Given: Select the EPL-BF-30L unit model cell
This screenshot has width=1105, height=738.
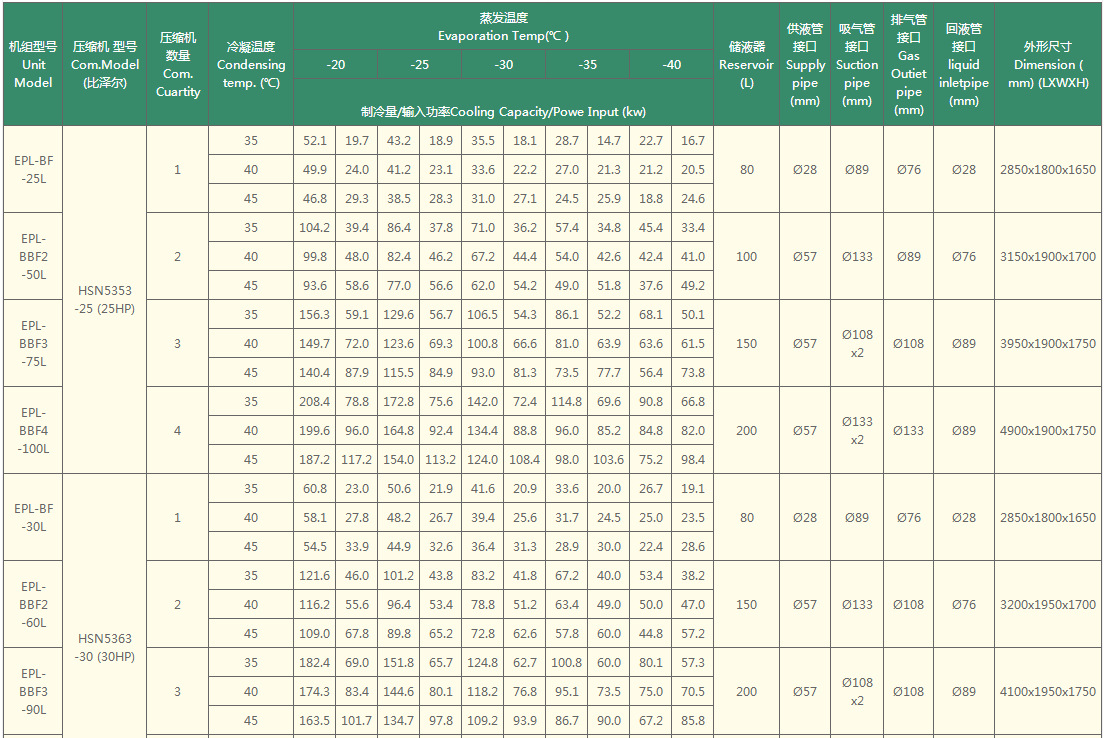Looking at the screenshot, I should click(33, 517).
